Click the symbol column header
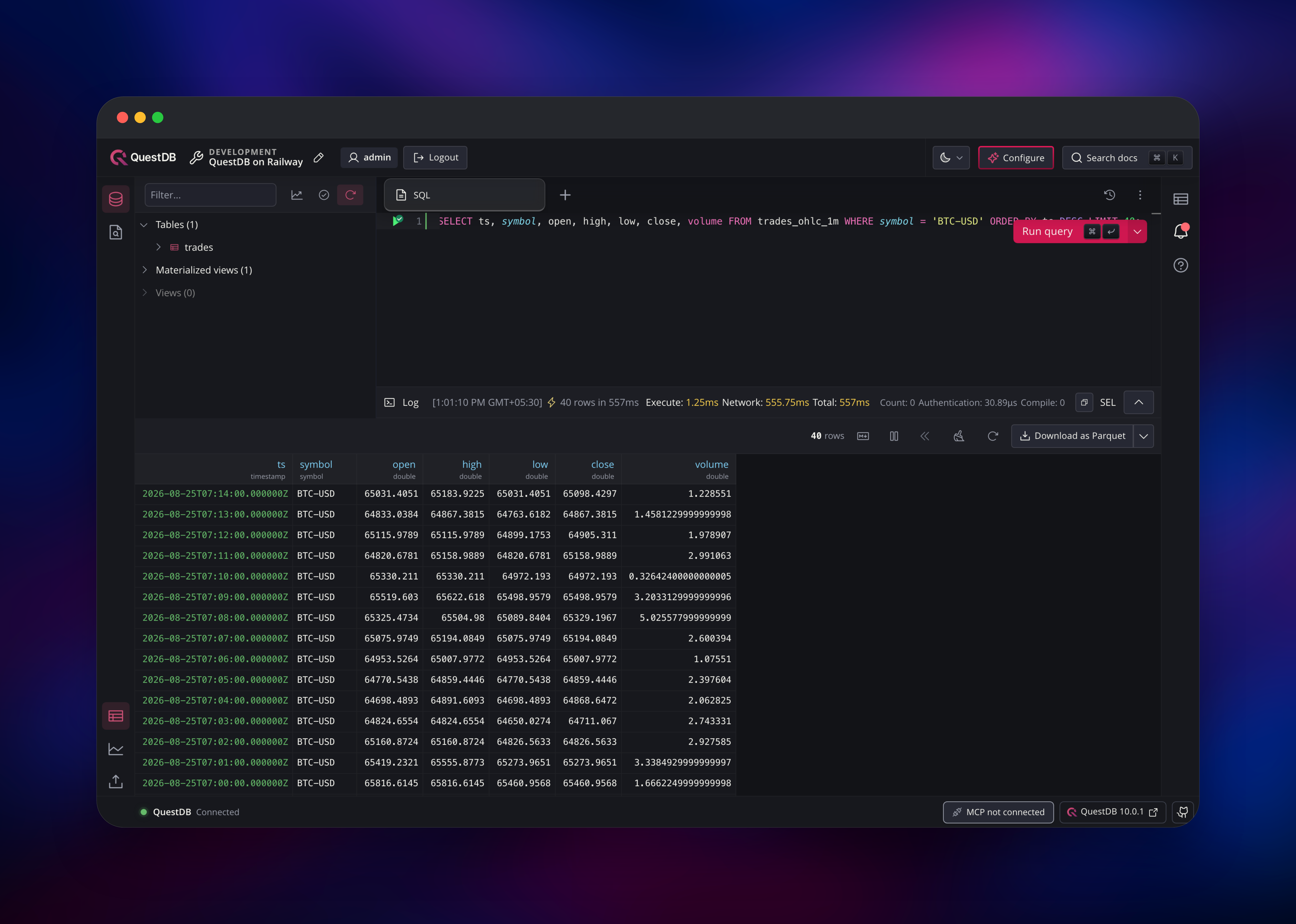The width and height of the screenshot is (1296, 924). (325, 469)
